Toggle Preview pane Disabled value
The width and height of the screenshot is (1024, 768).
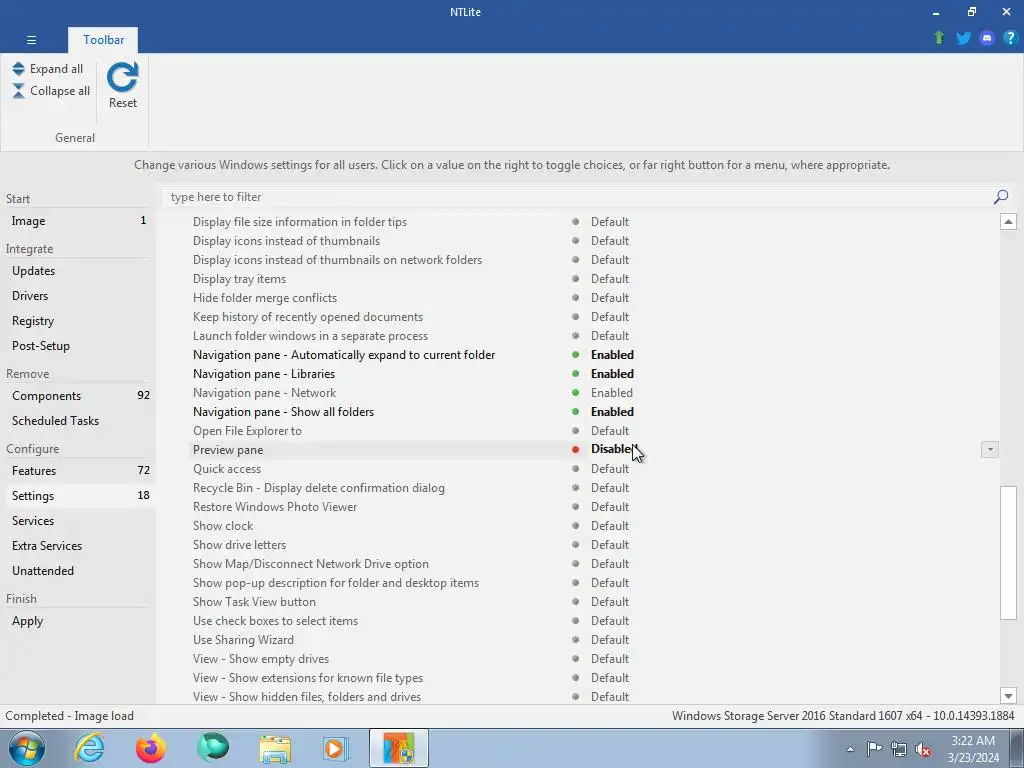tap(612, 449)
